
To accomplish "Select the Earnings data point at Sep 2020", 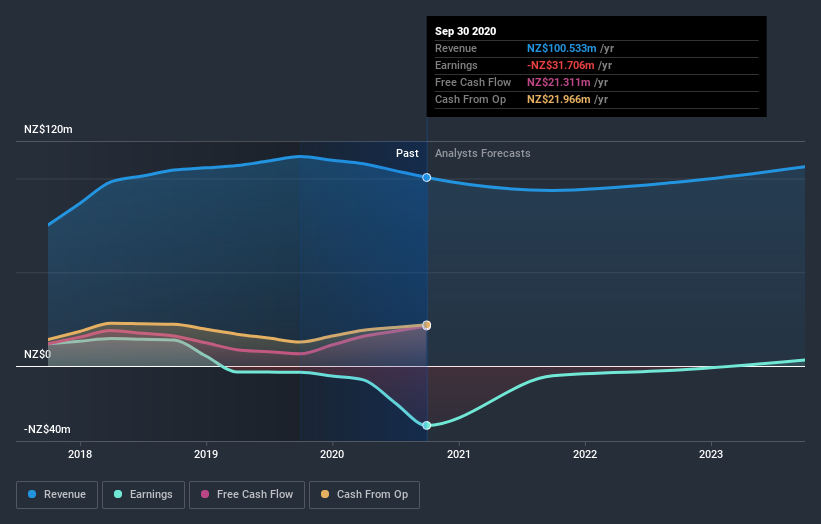I will 427,425.
